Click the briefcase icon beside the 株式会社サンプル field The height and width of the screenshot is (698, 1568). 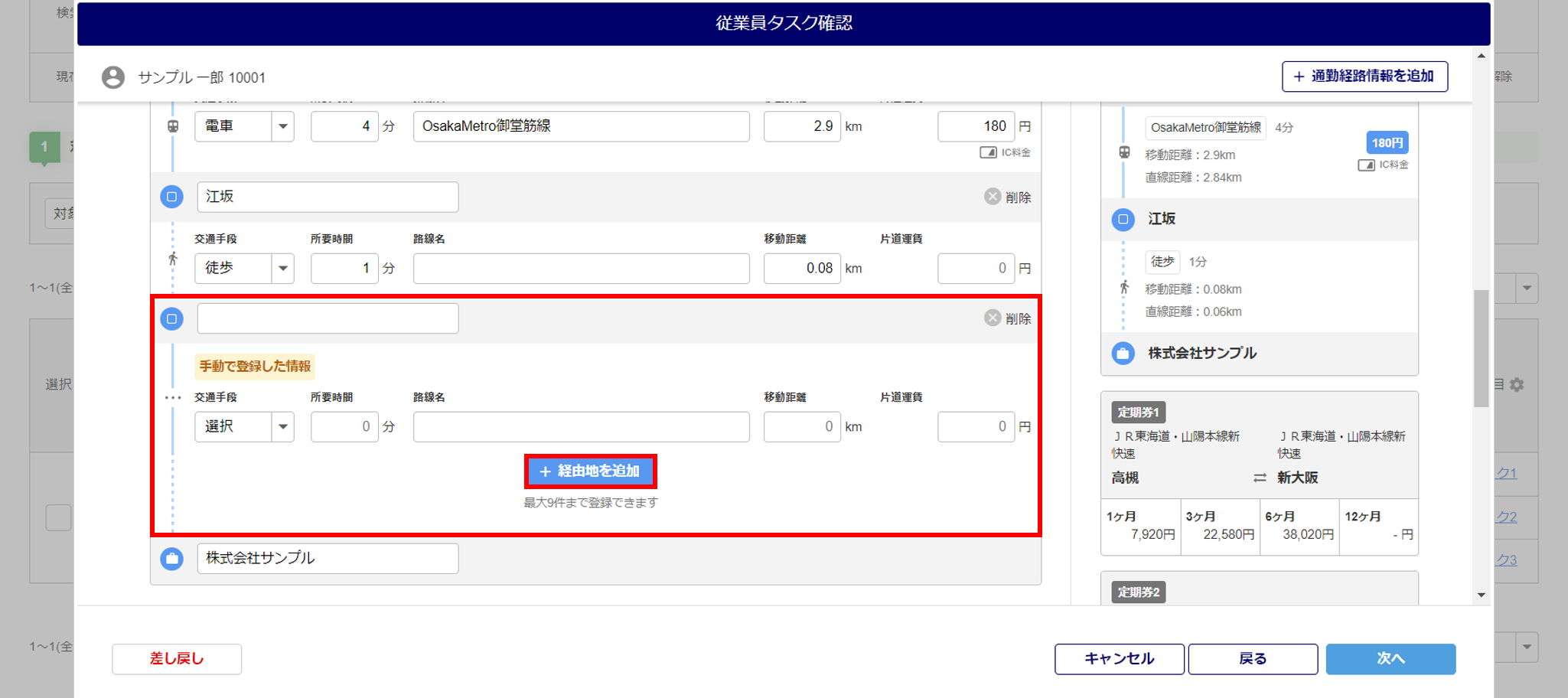click(x=172, y=559)
